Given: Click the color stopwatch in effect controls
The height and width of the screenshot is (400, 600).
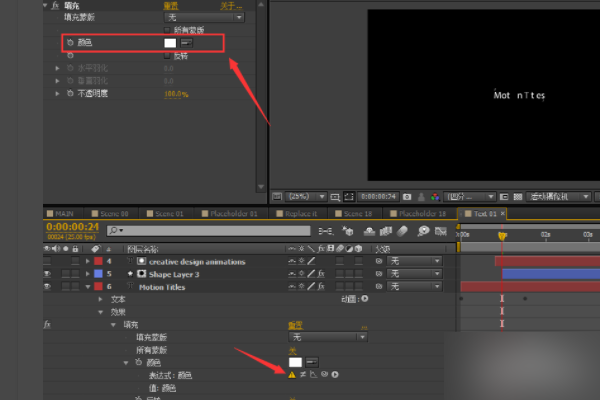Looking at the screenshot, I should 68,44.
